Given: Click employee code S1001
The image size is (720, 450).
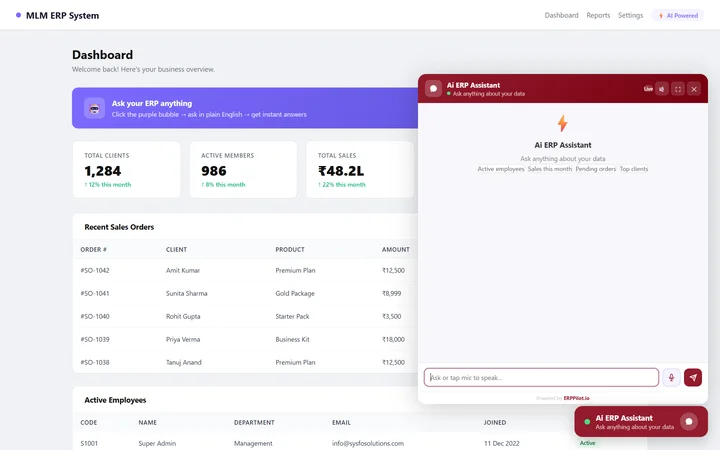Looking at the screenshot, I should [x=89, y=444].
